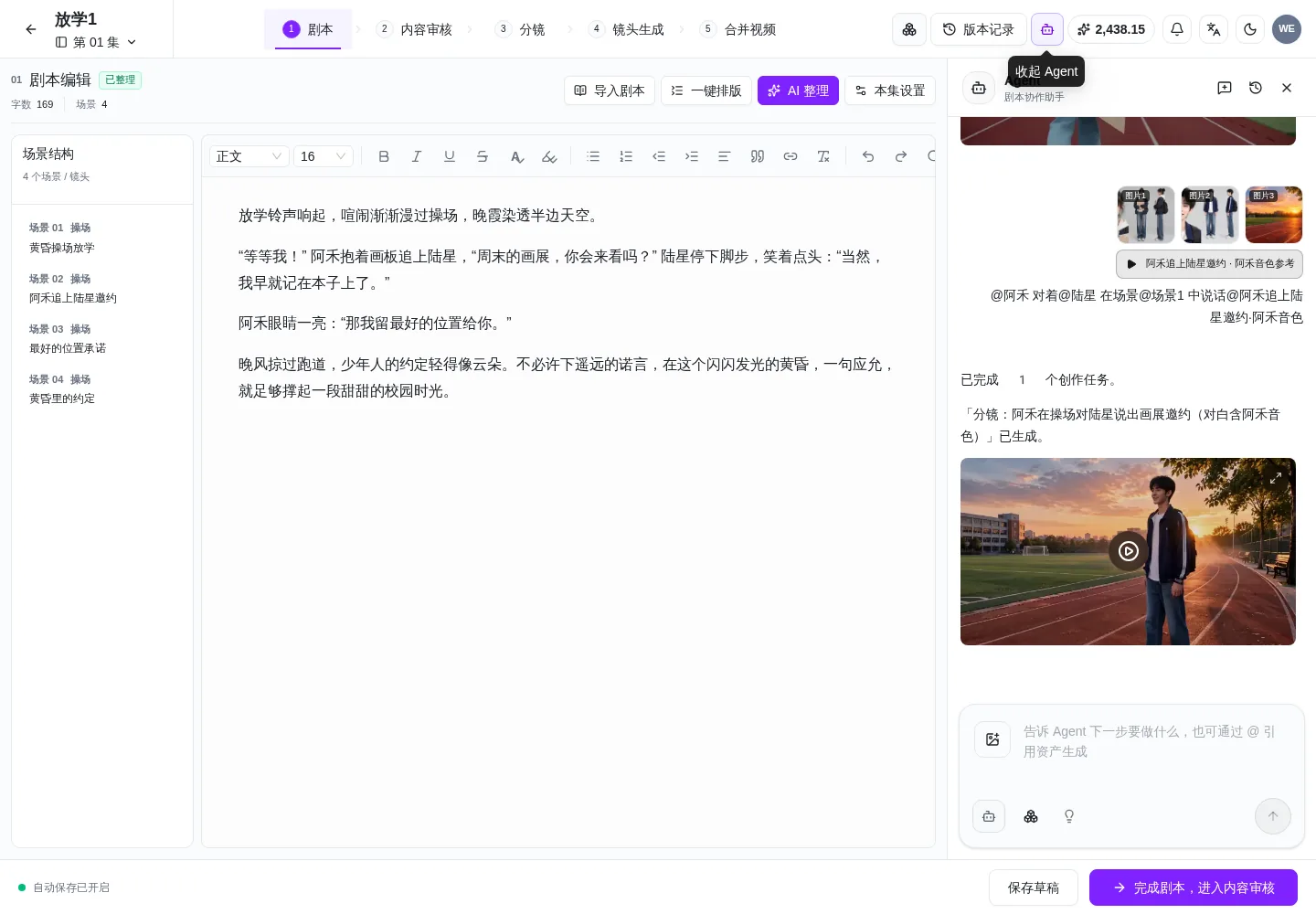This screenshot has width=1316, height=914.
Task: Switch to the 分镜 step
Action: (x=520, y=29)
